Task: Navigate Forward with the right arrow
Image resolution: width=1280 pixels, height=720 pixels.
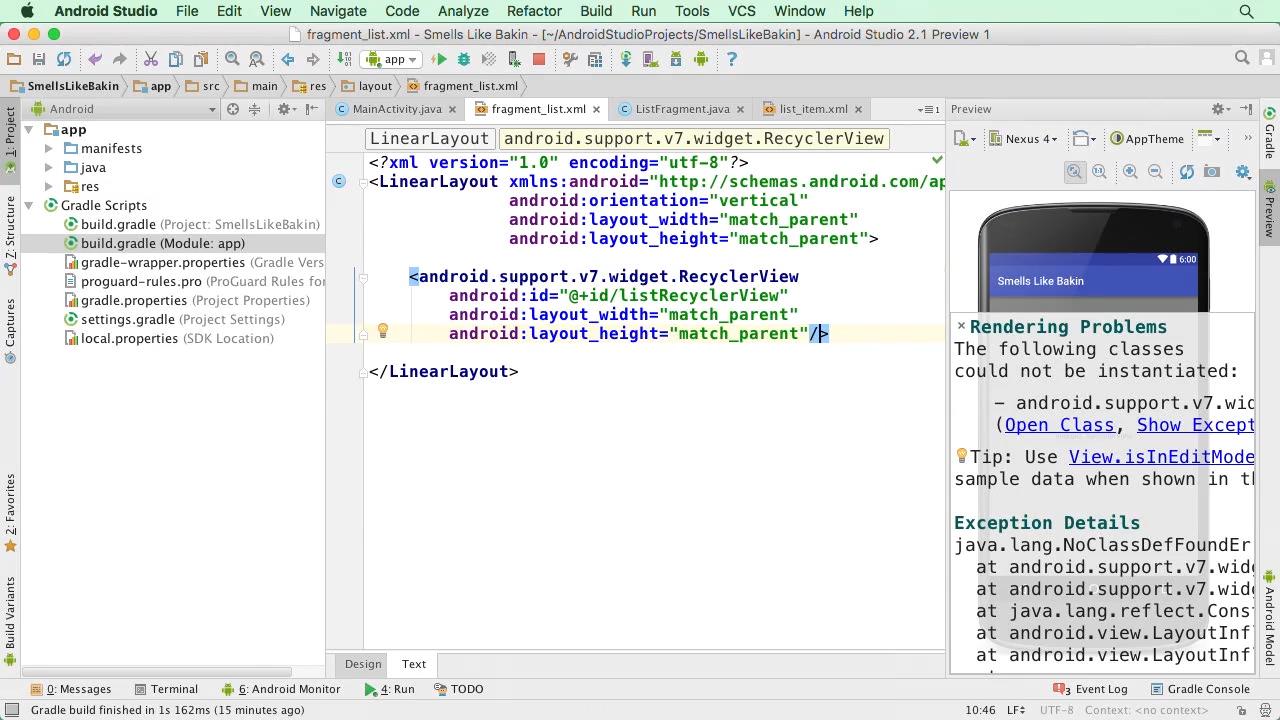Action: point(313,60)
